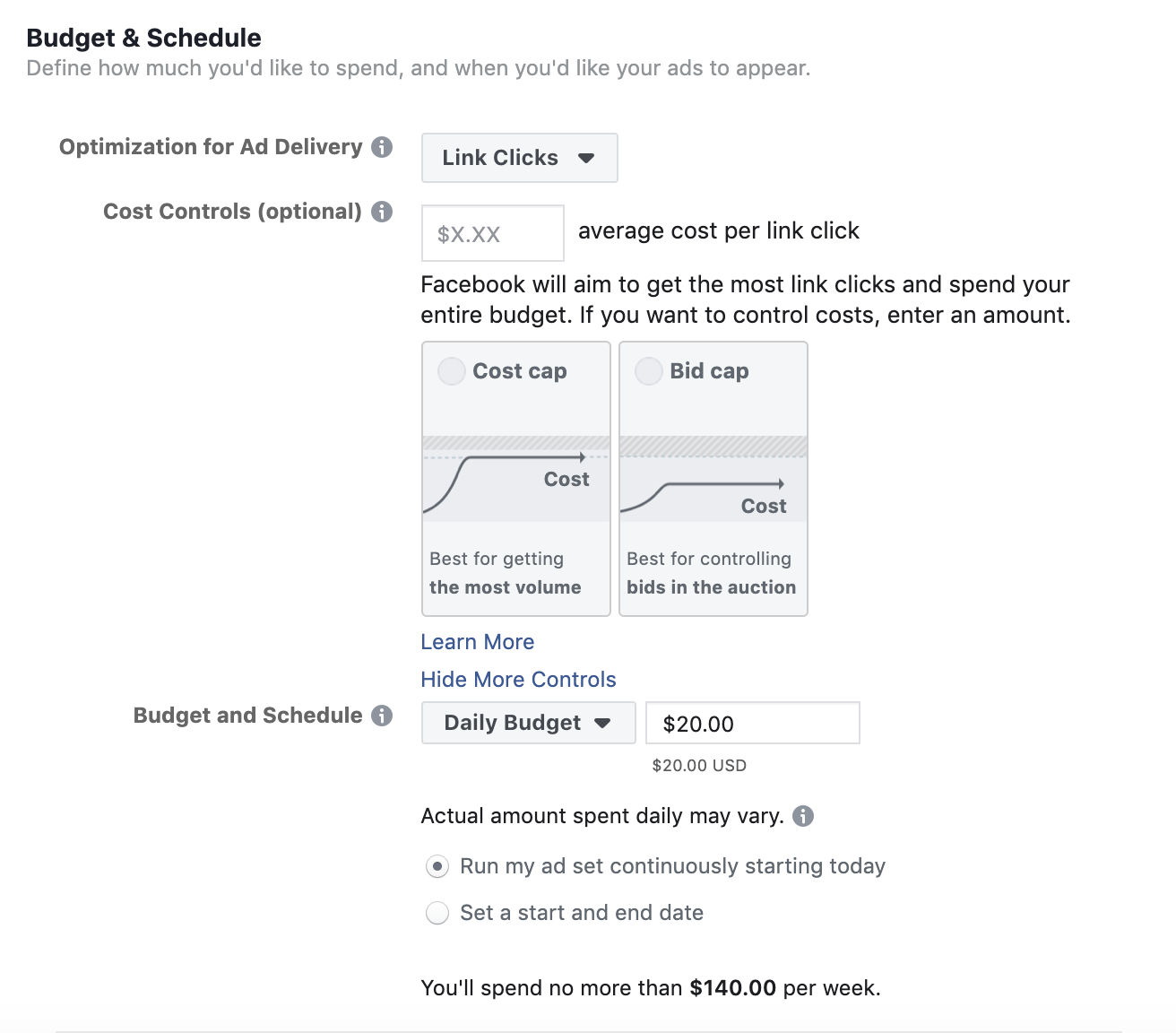The image size is (1176, 1033).
Task: Click info icon beside Budget and Schedule label
Action: [x=382, y=716]
